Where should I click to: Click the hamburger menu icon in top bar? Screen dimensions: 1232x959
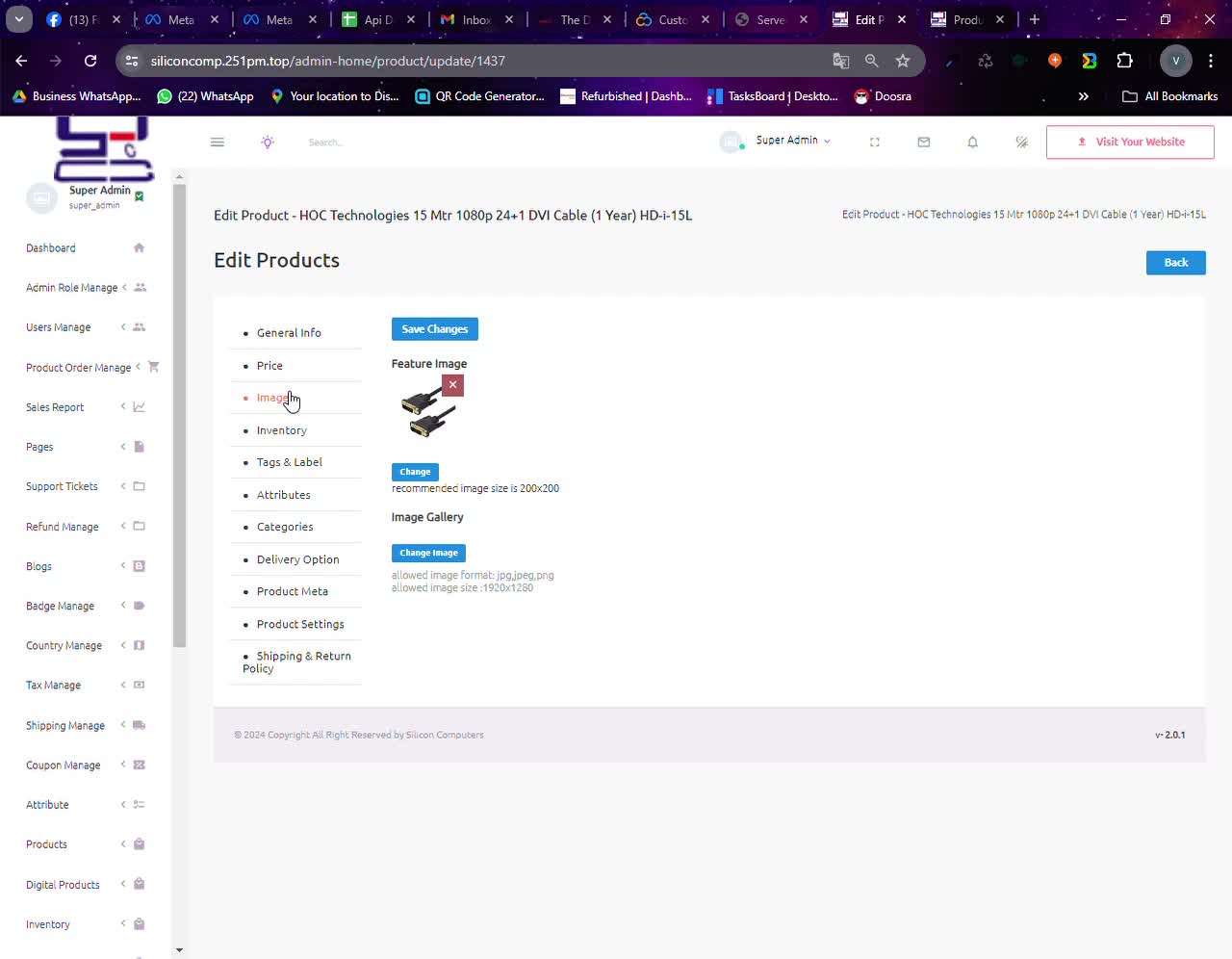[218, 143]
